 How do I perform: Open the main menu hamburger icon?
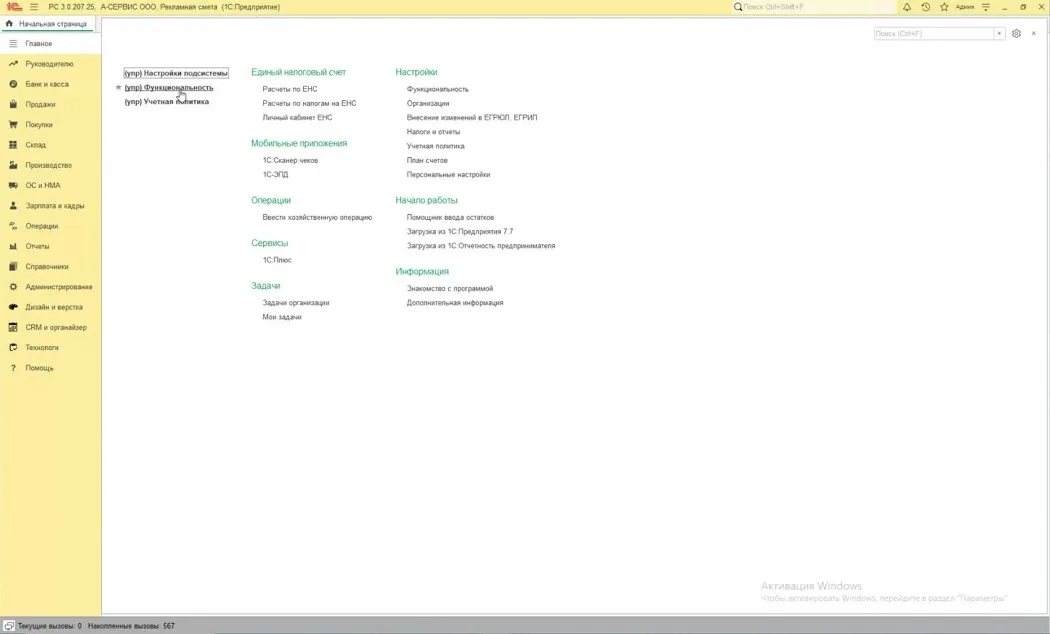(34, 7)
